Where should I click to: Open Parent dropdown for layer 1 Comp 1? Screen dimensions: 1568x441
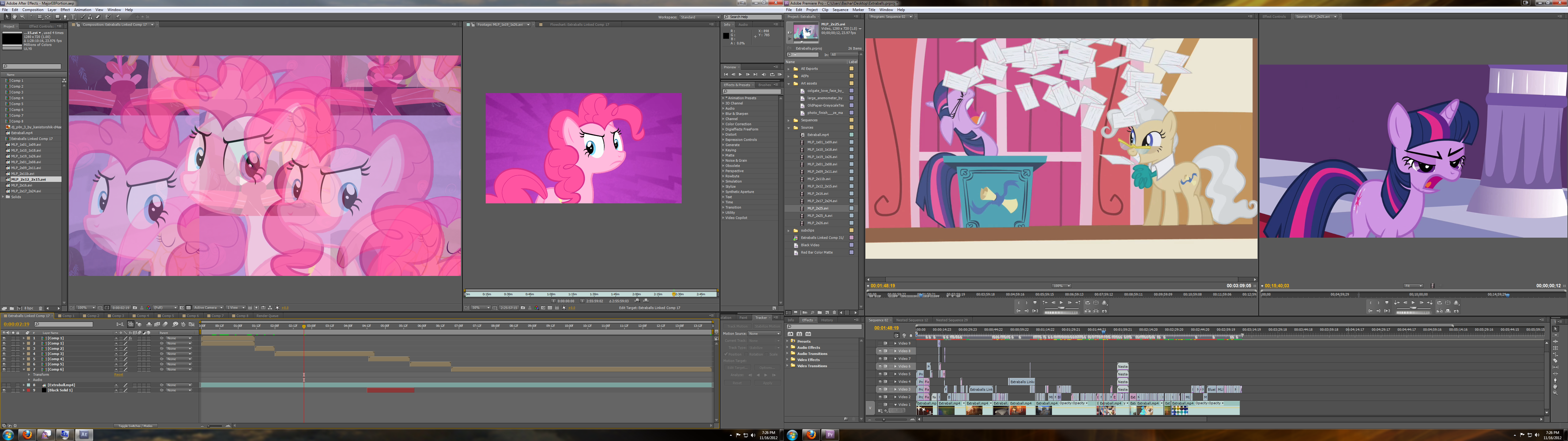(179, 339)
